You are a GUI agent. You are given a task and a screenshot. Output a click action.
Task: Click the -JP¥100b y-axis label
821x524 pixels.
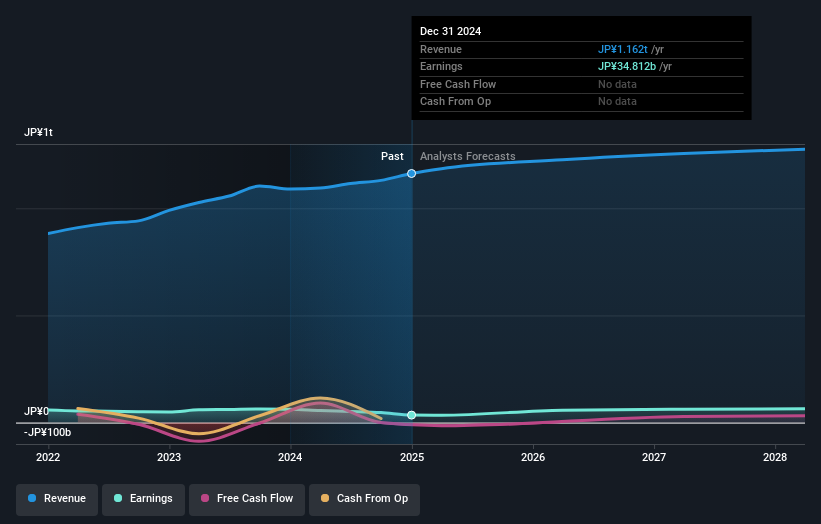pos(47,432)
